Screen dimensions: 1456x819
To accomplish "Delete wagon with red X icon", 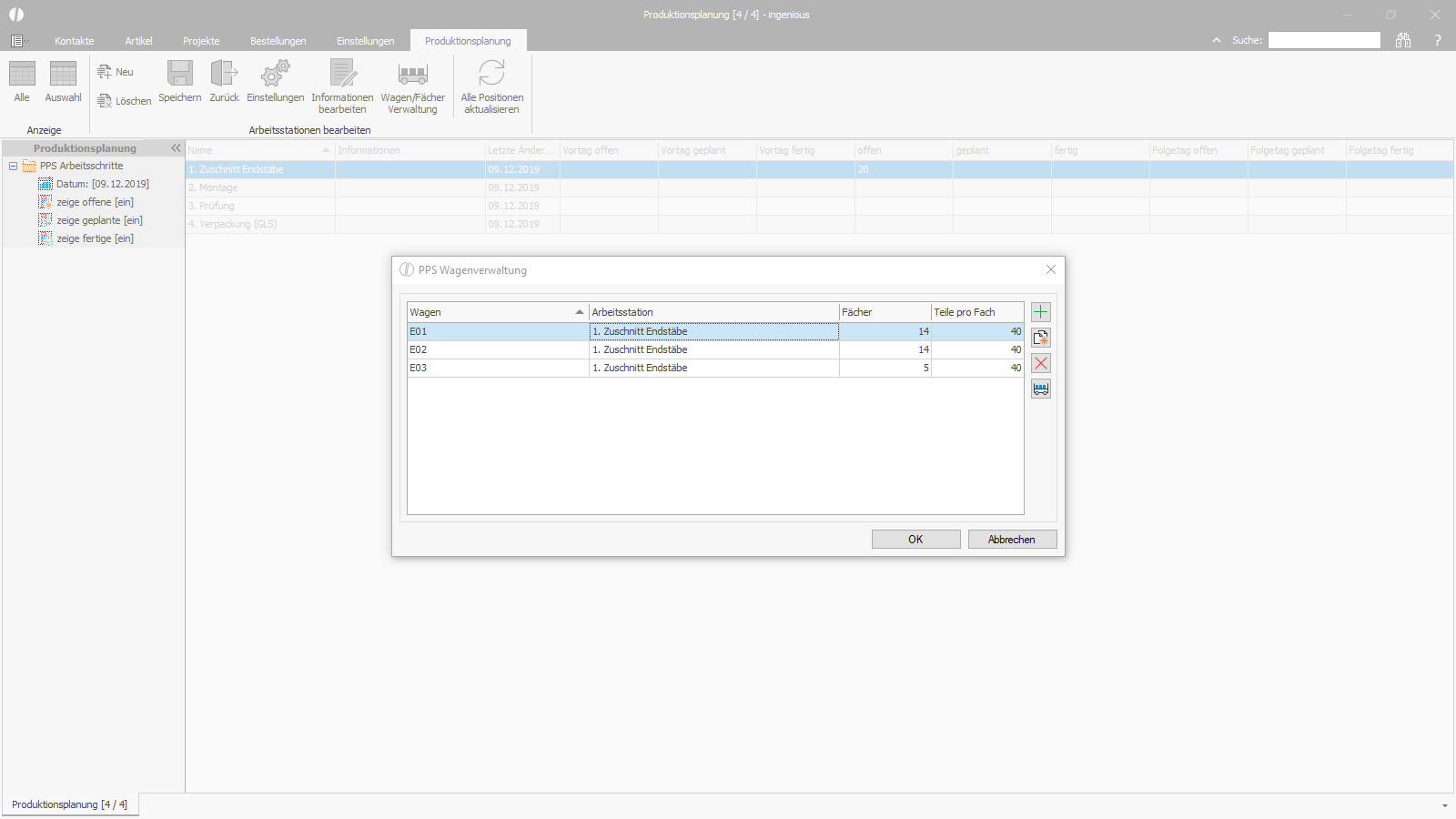I will (1041, 363).
